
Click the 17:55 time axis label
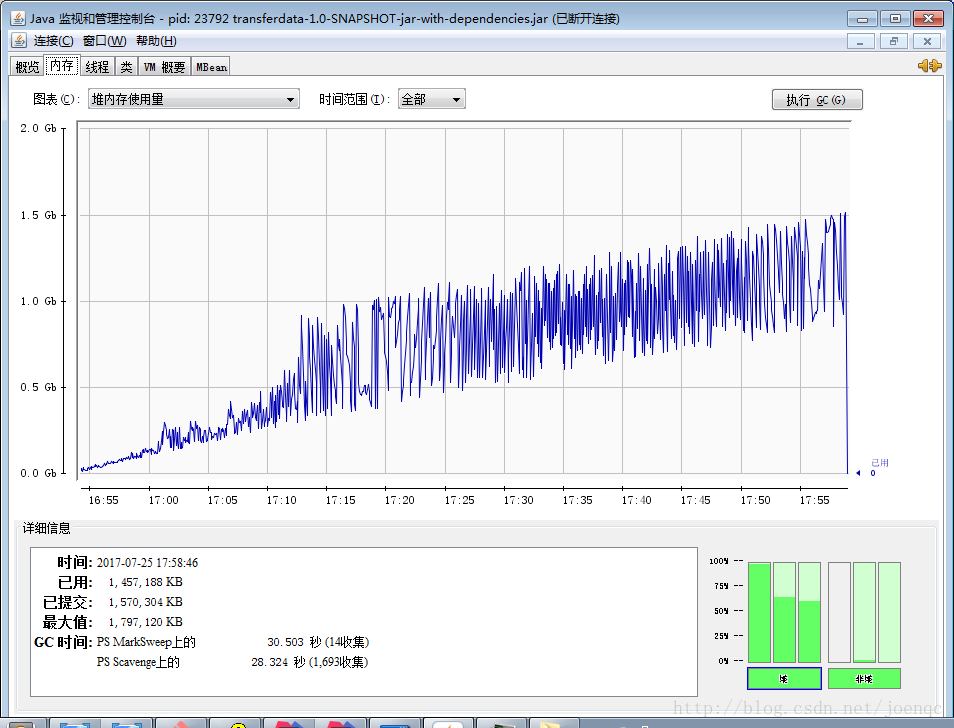(814, 500)
